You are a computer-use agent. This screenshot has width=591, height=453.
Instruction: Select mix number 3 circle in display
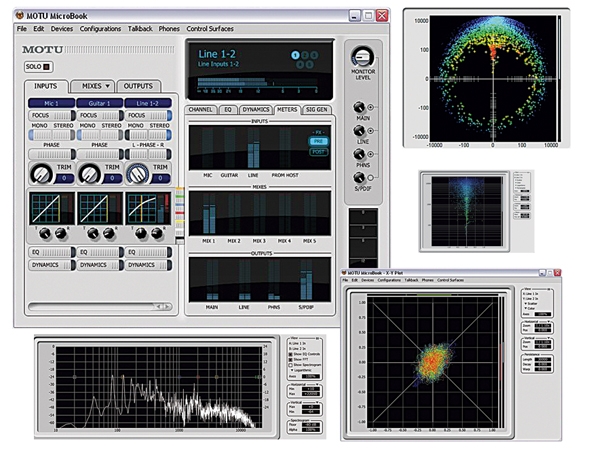tap(314, 55)
